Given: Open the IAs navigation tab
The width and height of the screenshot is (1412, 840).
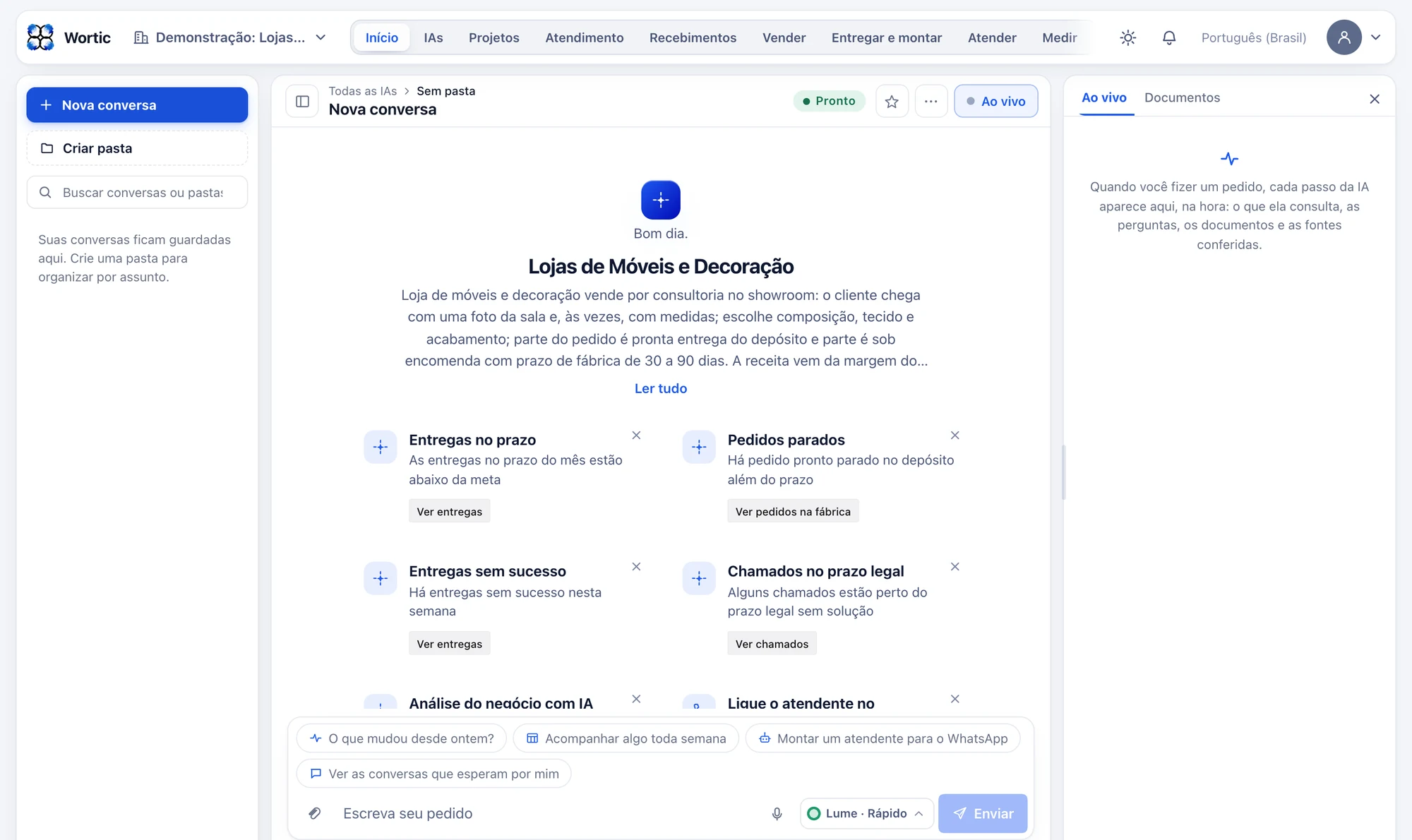Looking at the screenshot, I should [433, 37].
